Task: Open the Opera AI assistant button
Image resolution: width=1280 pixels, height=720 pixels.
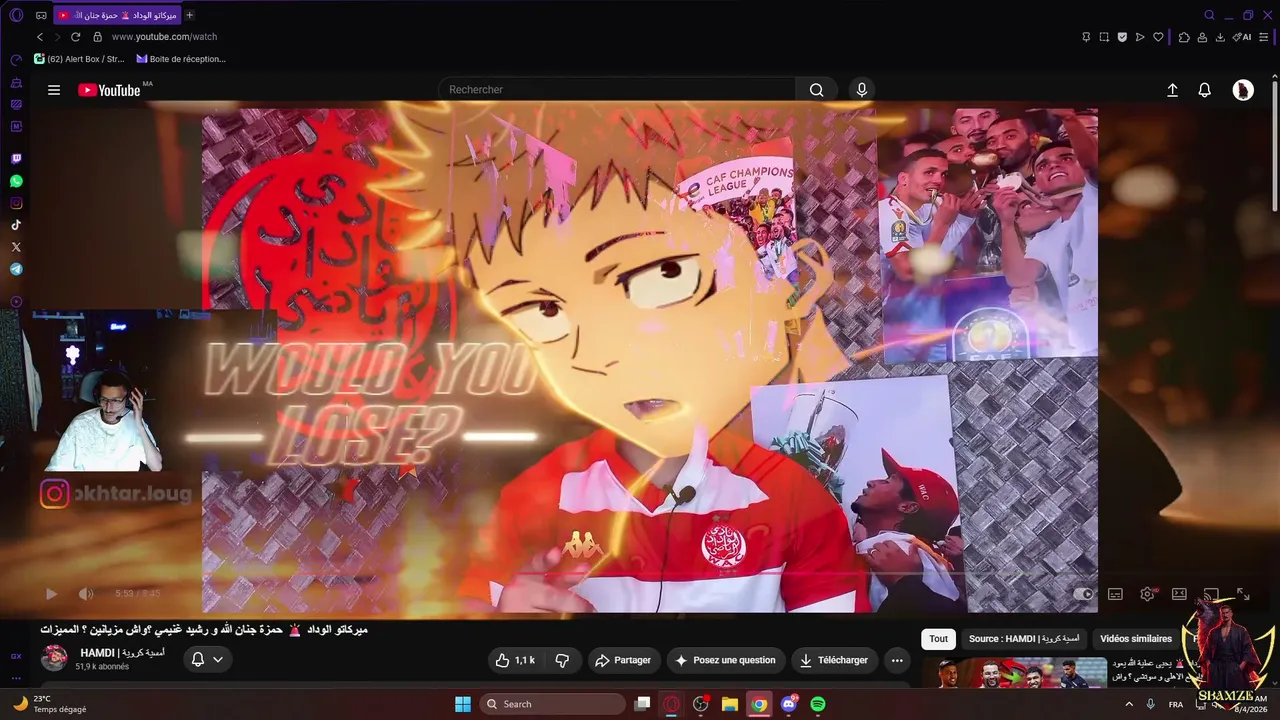Action: point(1242,37)
